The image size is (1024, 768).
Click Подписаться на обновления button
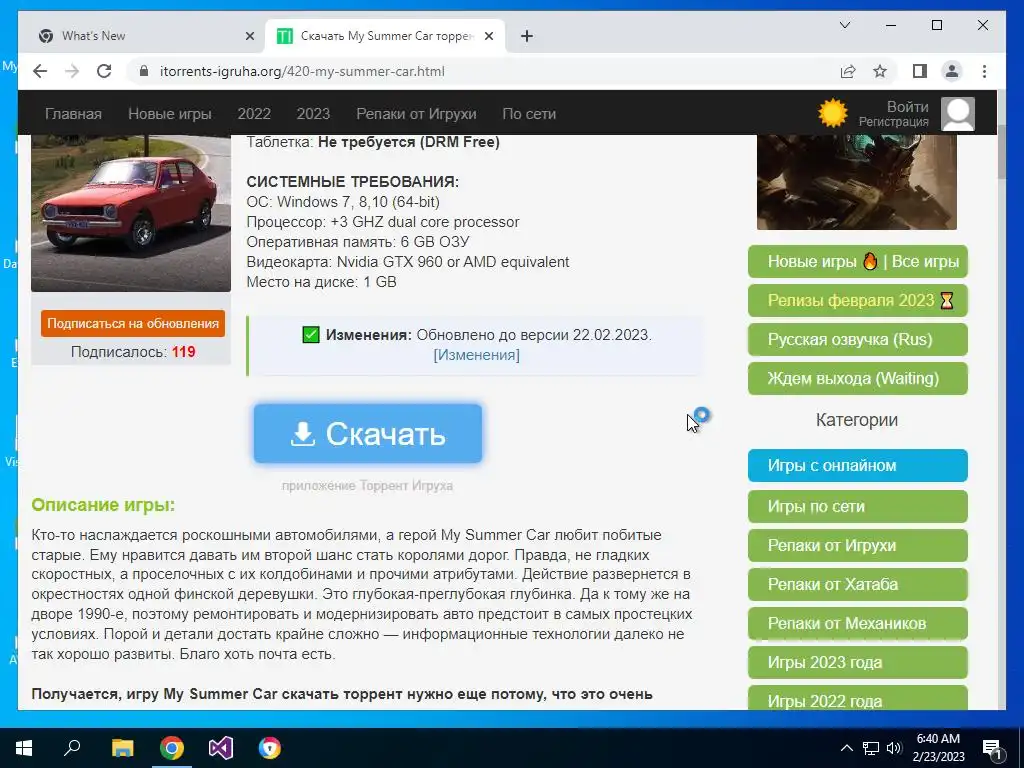tap(133, 323)
